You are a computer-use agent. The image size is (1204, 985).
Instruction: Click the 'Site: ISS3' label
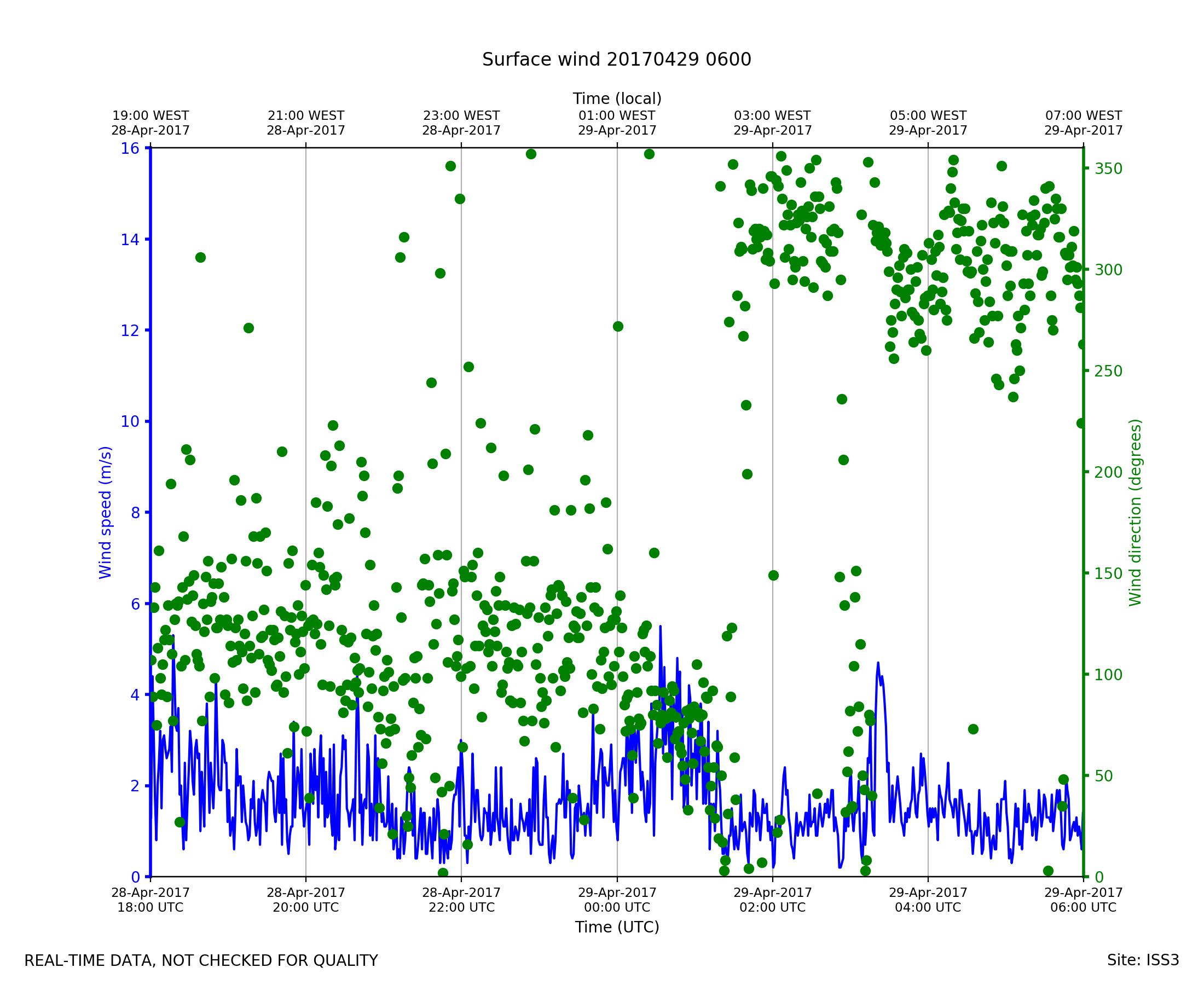point(1143,960)
